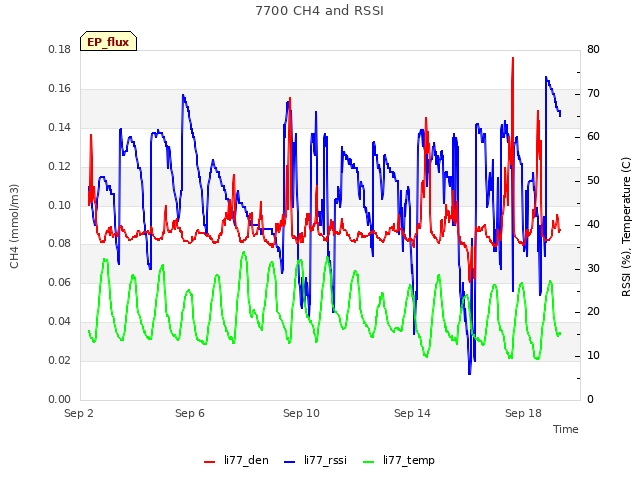This screenshot has height=480, width=640.
Task: Click the 0.16 left axis value
Action: (60, 89)
